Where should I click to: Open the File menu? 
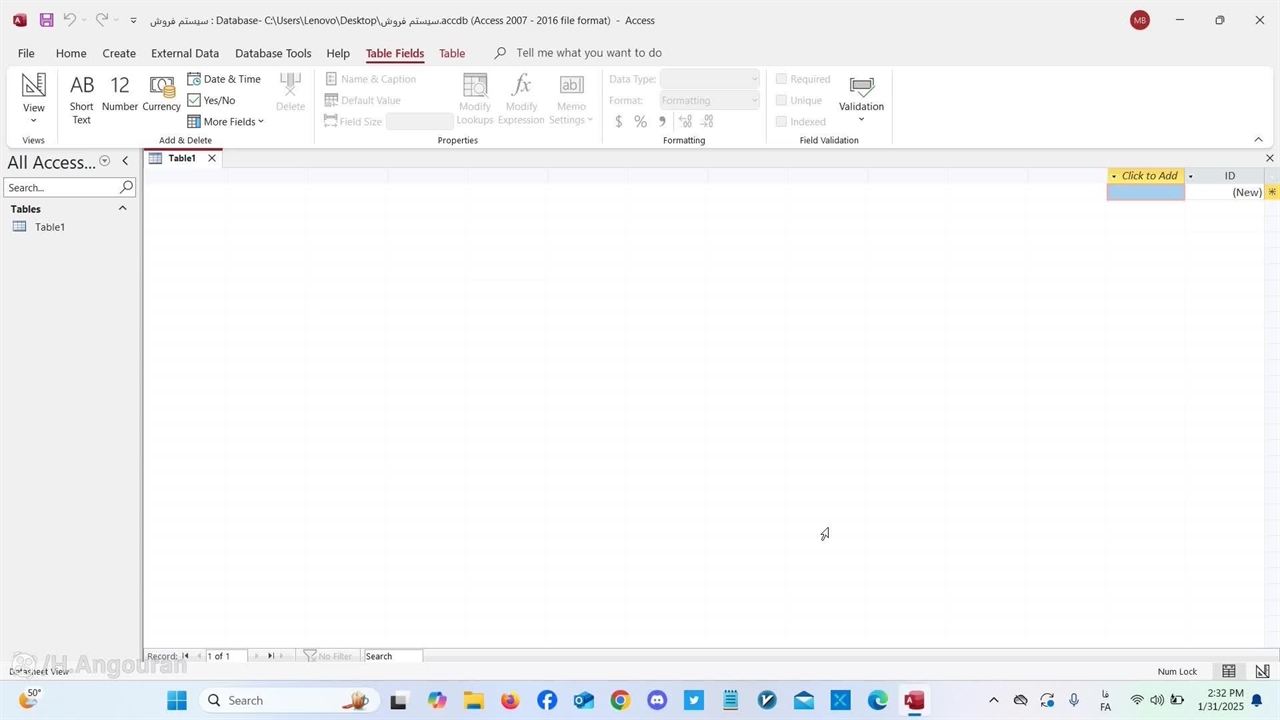click(x=26, y=53)
